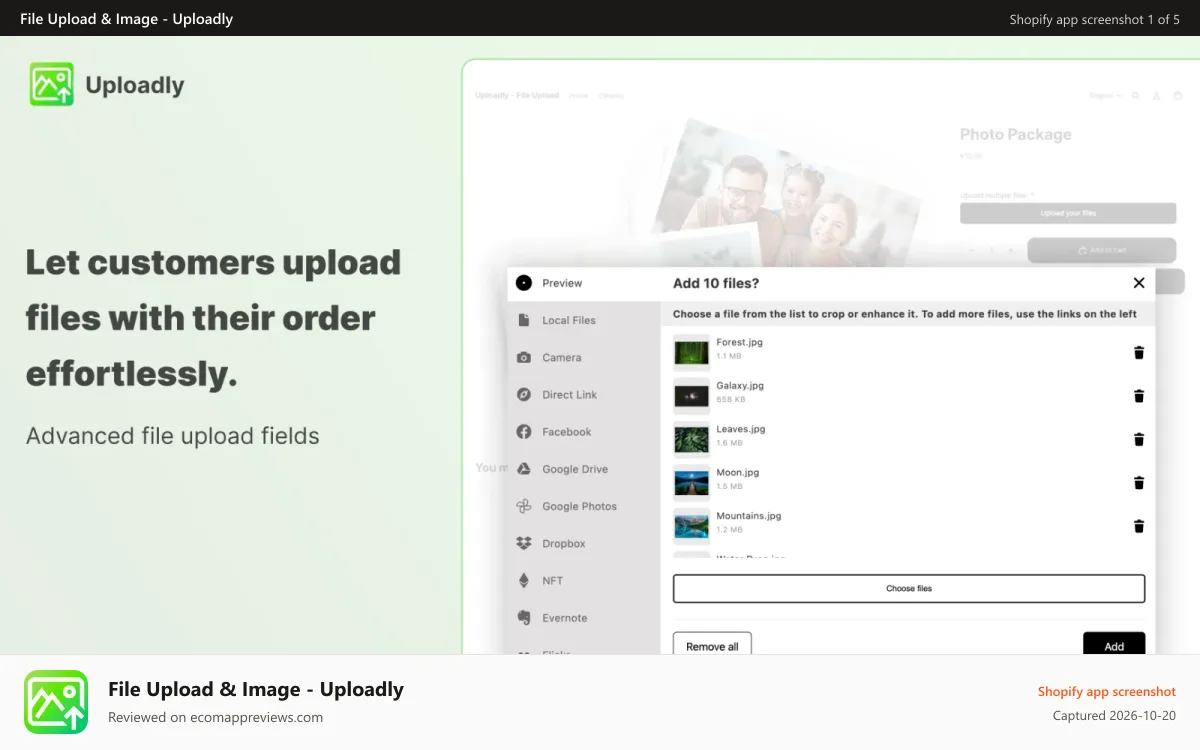Click Upload your files on product page
1200x750 pixels.
[x=1068, y=213]
